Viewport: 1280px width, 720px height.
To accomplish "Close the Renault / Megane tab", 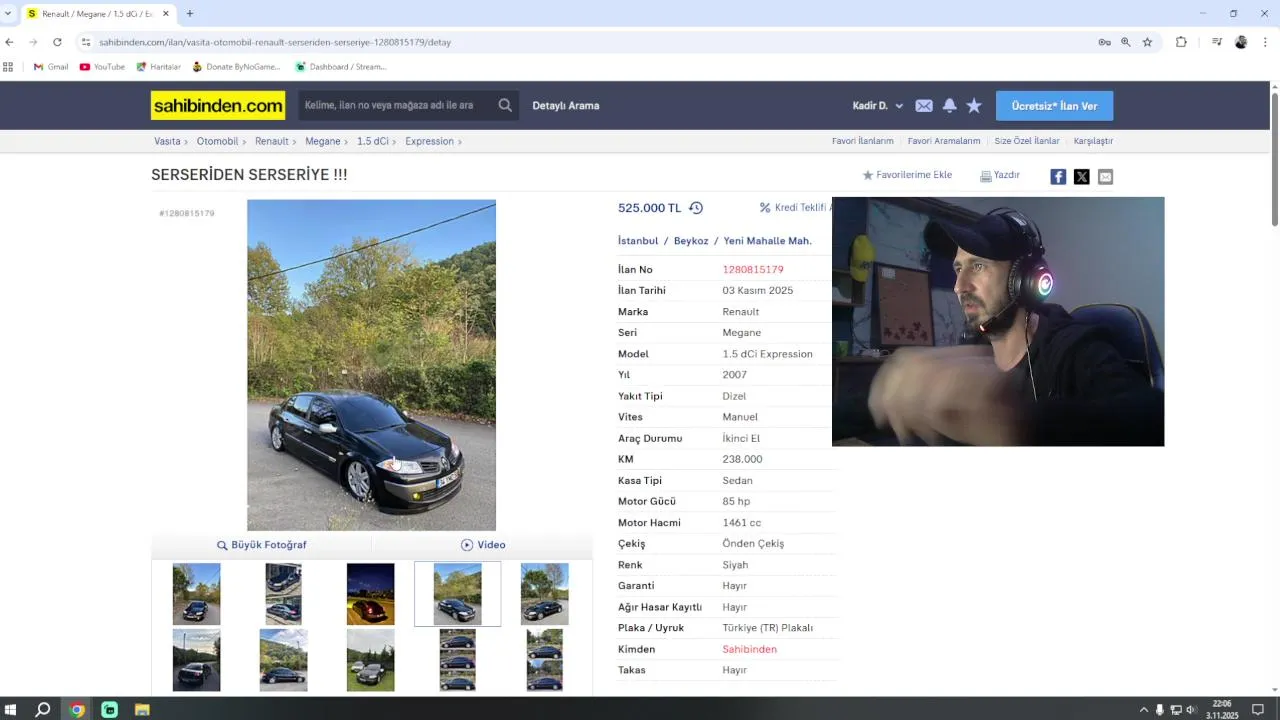I will [166, 14].
